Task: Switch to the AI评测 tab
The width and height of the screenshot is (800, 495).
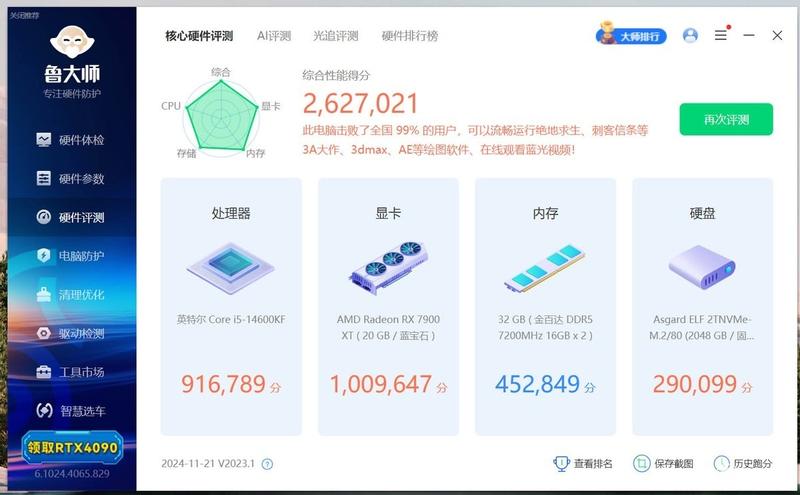Action: (274, 36)
